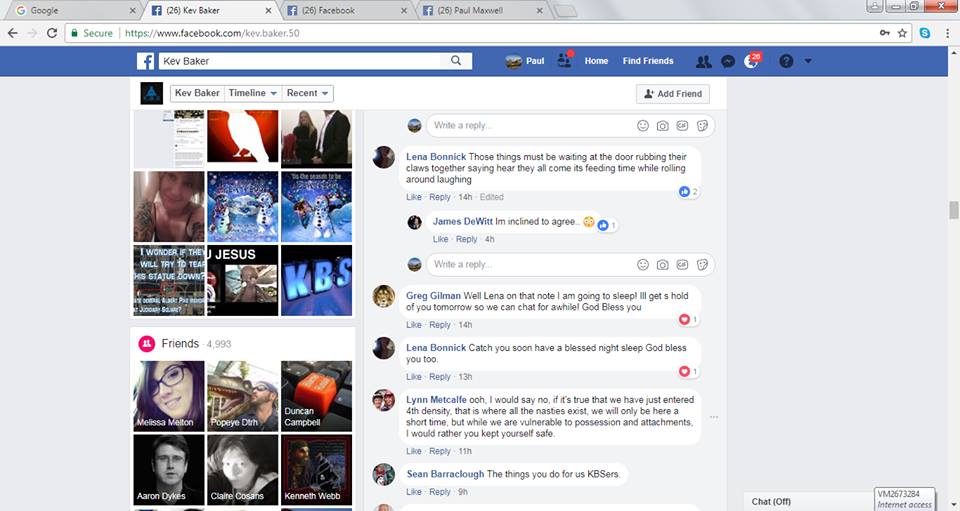Open the notifications globe icon
The image size is (960, 511).
click(752, 61)
